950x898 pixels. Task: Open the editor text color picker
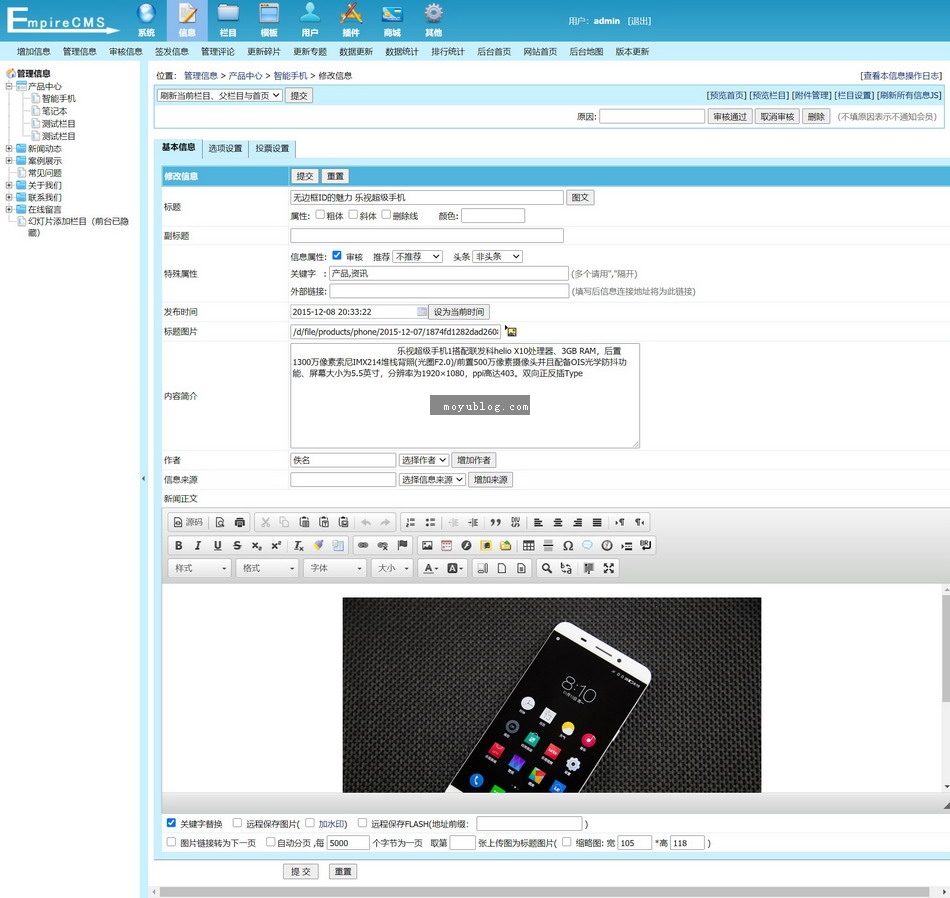[x=431, y=568]
